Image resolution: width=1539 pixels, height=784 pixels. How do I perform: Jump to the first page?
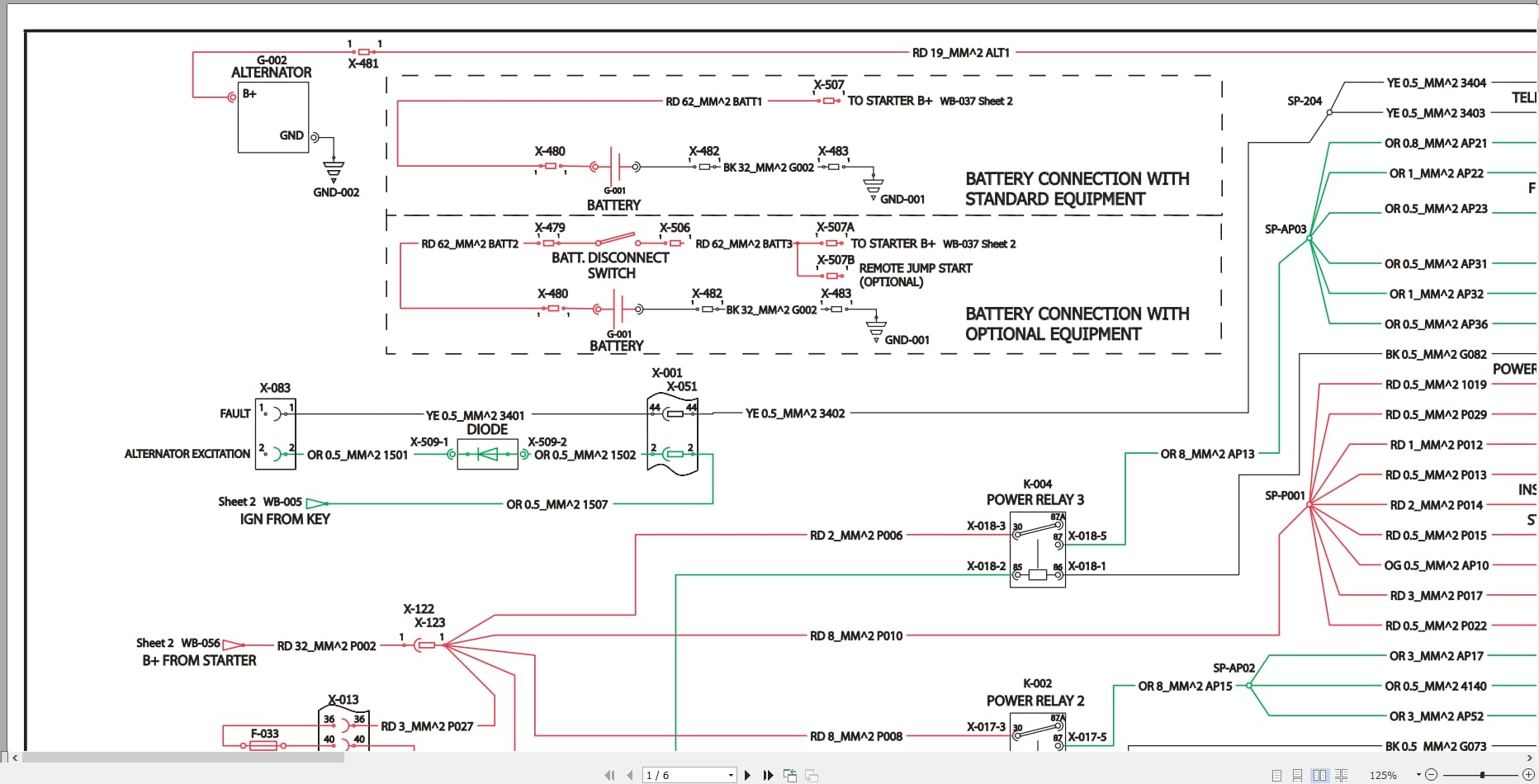[610, 775]
